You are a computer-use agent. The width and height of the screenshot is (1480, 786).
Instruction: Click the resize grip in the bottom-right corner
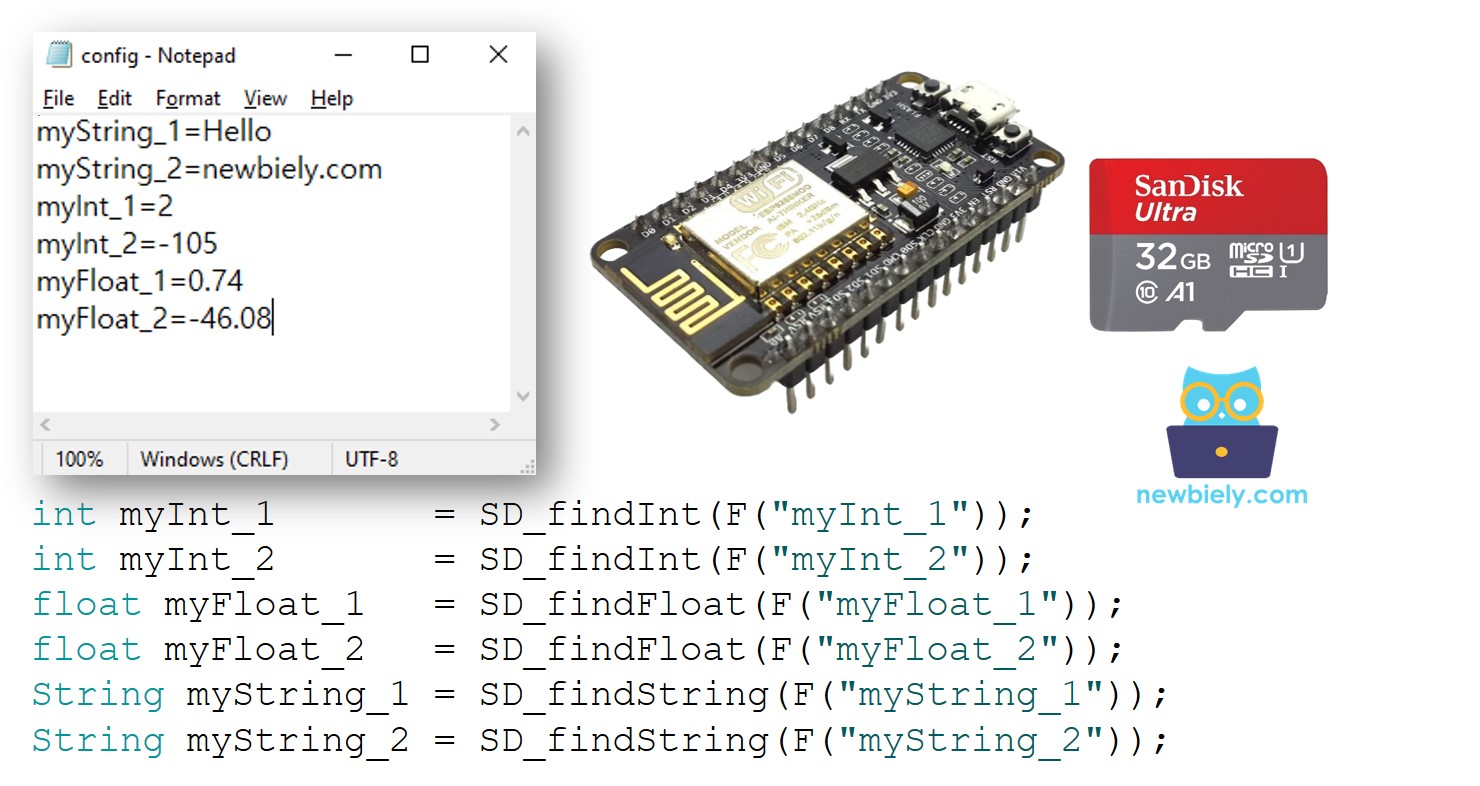(529, 465)
